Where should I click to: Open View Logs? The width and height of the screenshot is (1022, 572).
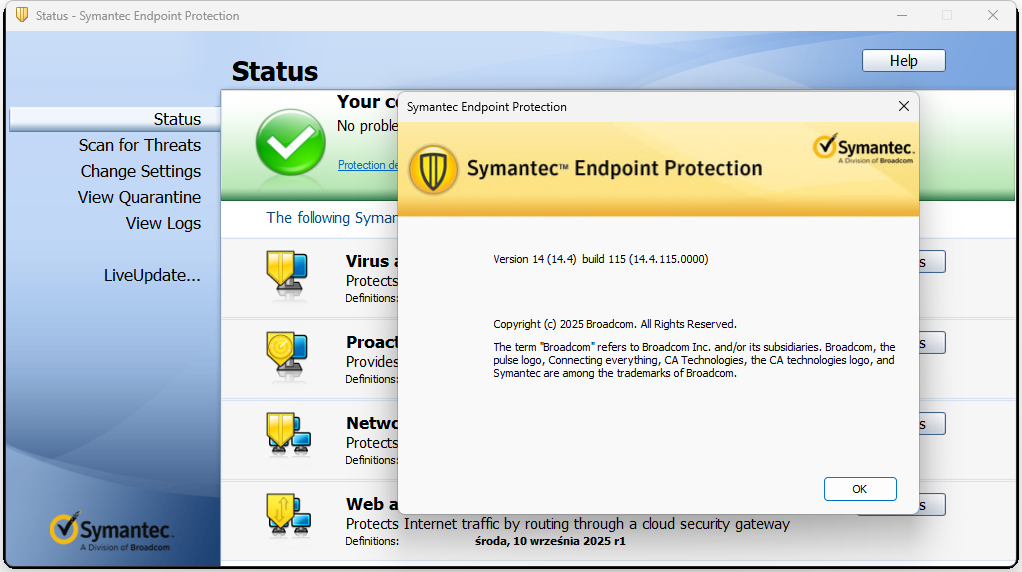pos(163,223)
